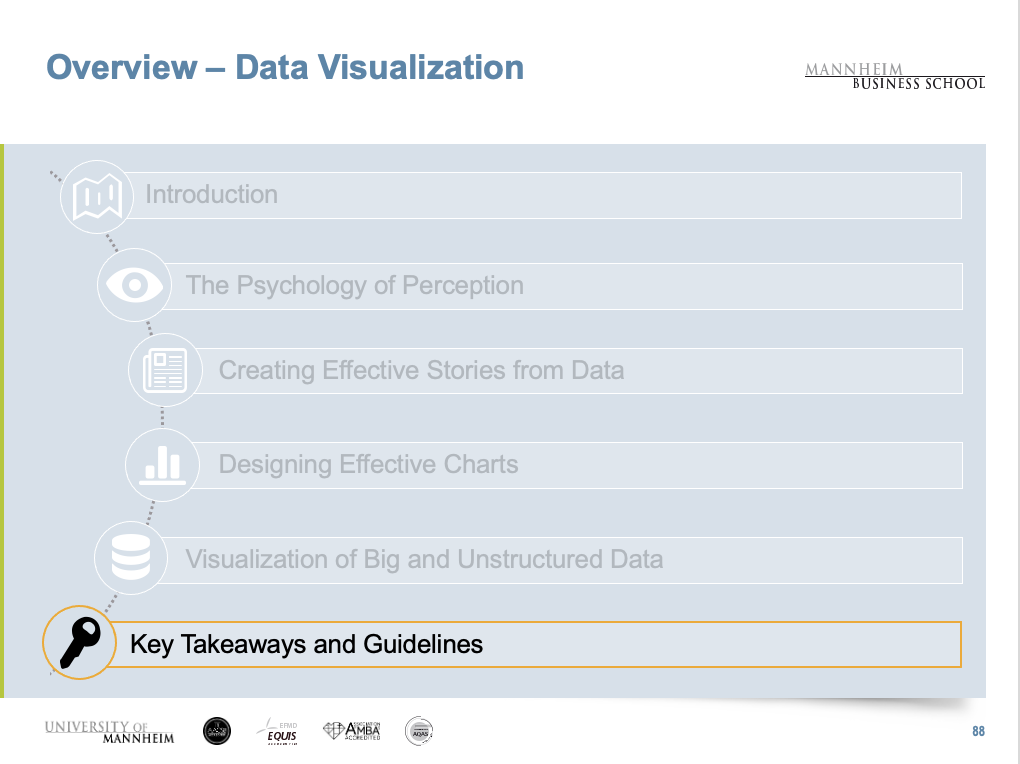Click the eye icon for Psychology of Perception
The width and height of the screenshot is (1020, 764).
[x=134, y=285]
